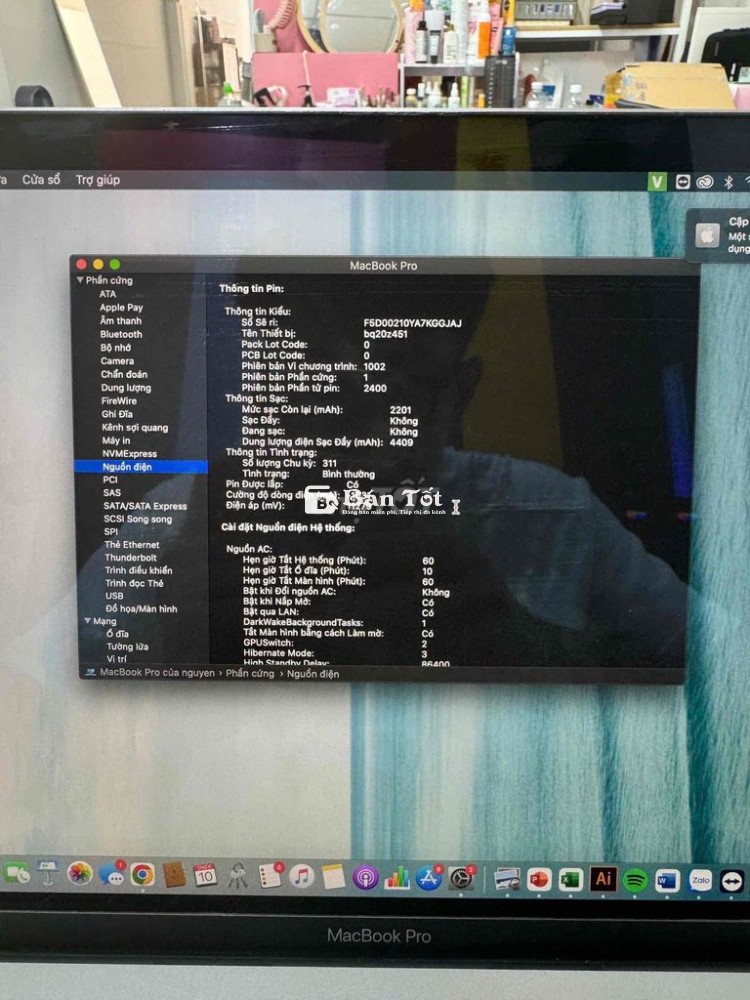
Task: Click the green V input menu icon
Action: (x=657, y=182)
